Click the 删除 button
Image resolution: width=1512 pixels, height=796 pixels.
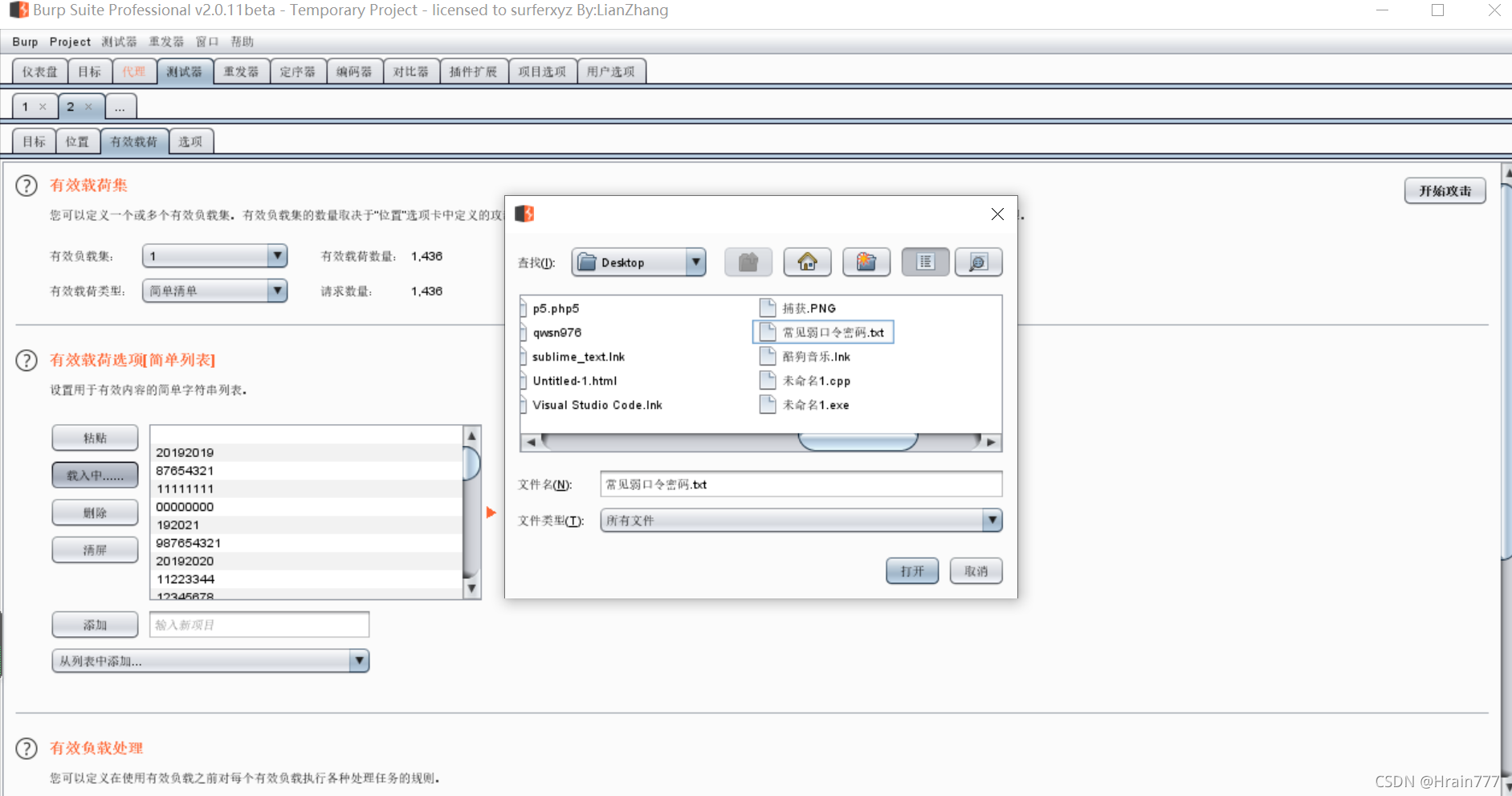pyautogui.click(x=95, y=512)
